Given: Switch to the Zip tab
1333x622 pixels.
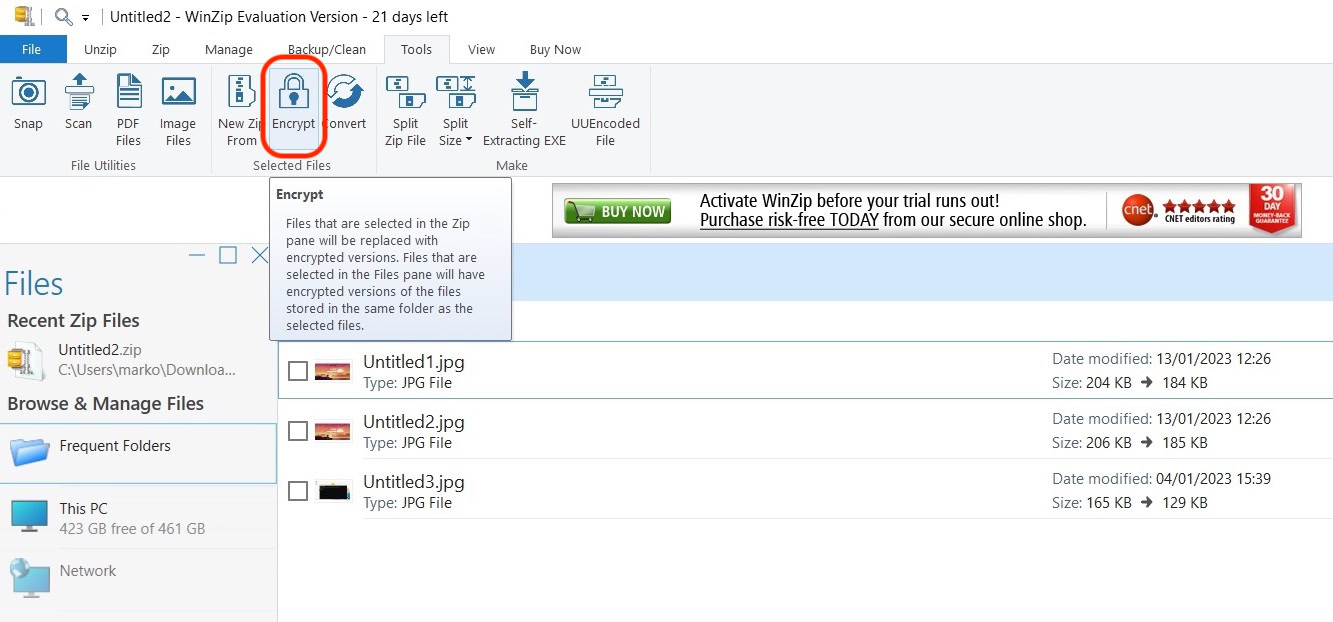Looking at the screenshot, I should pyautogui.click(x=160, y=49).
